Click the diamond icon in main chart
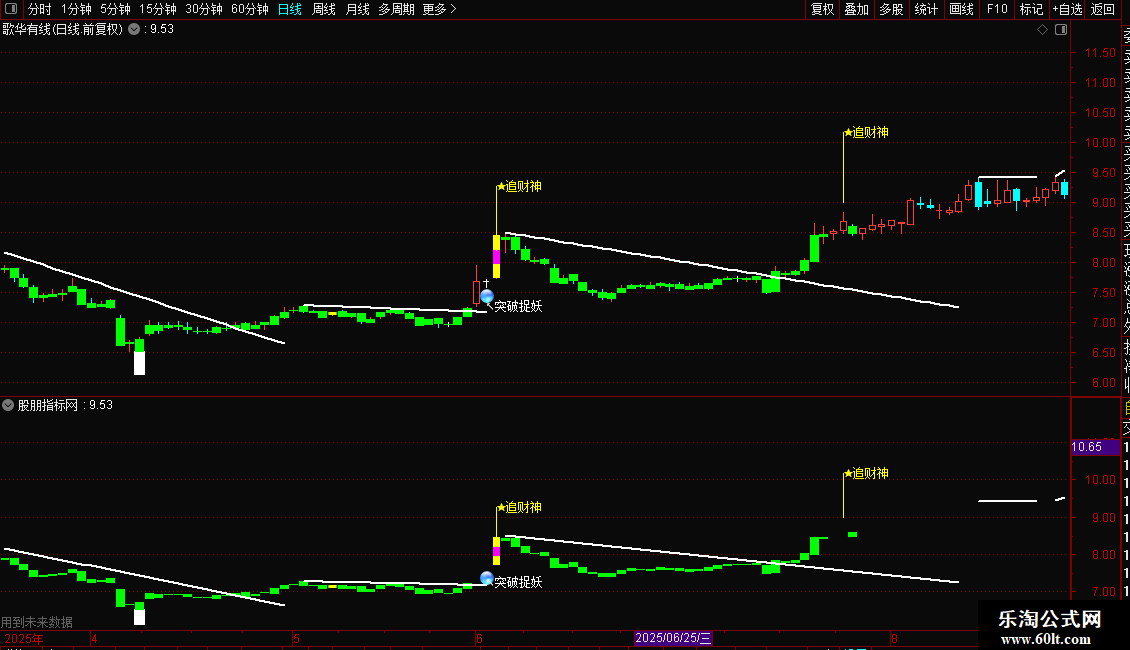The width and height of the screenshot is (1130, 650). coord(1042,30)
